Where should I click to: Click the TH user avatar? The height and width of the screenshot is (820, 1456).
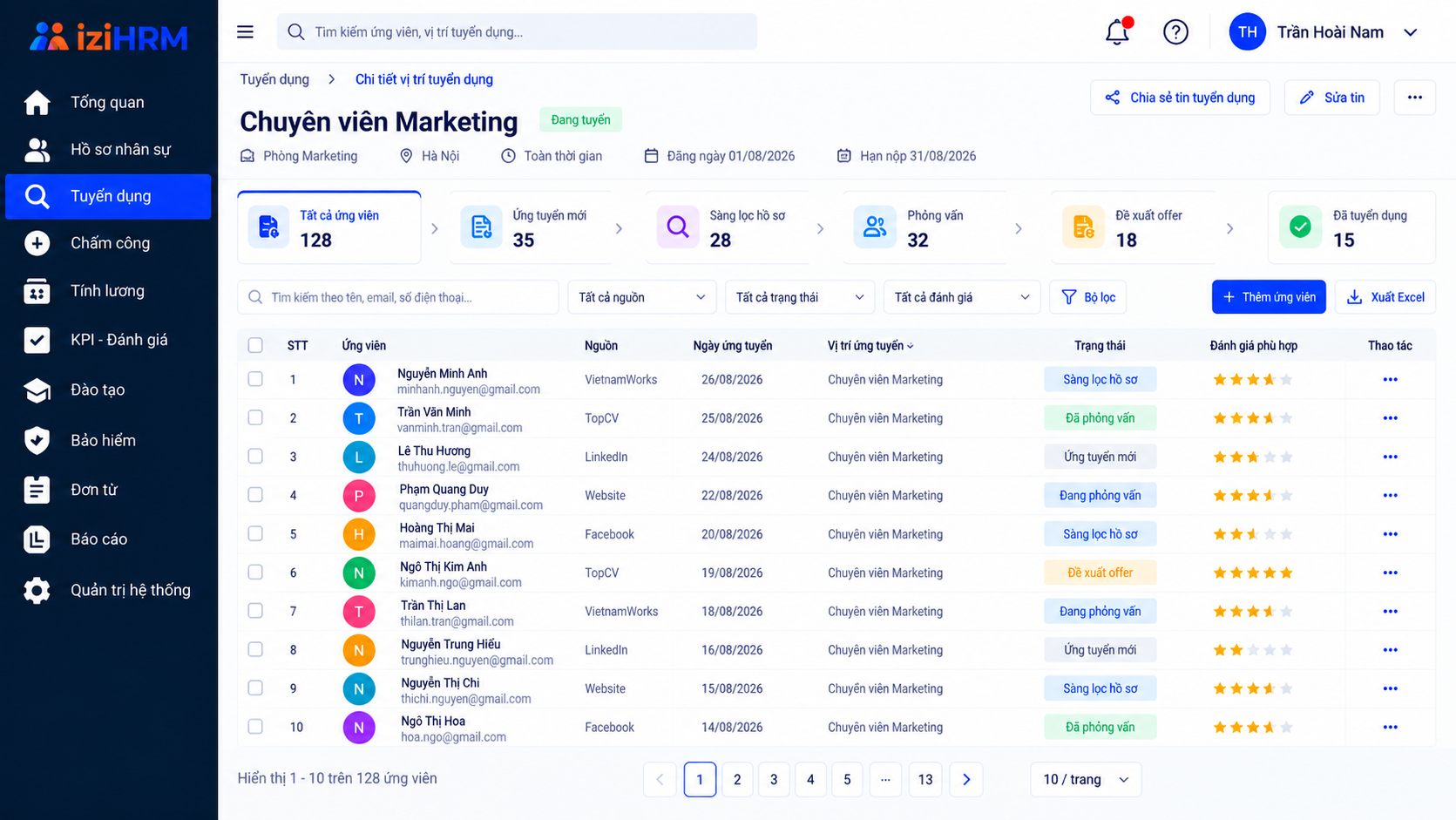[x=1247, y=32]
